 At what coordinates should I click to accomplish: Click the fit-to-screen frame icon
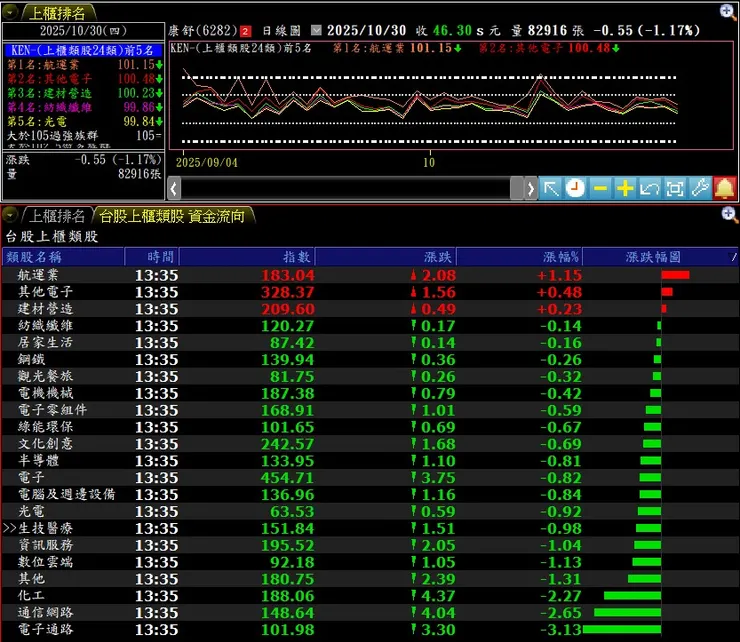[675, 189]
